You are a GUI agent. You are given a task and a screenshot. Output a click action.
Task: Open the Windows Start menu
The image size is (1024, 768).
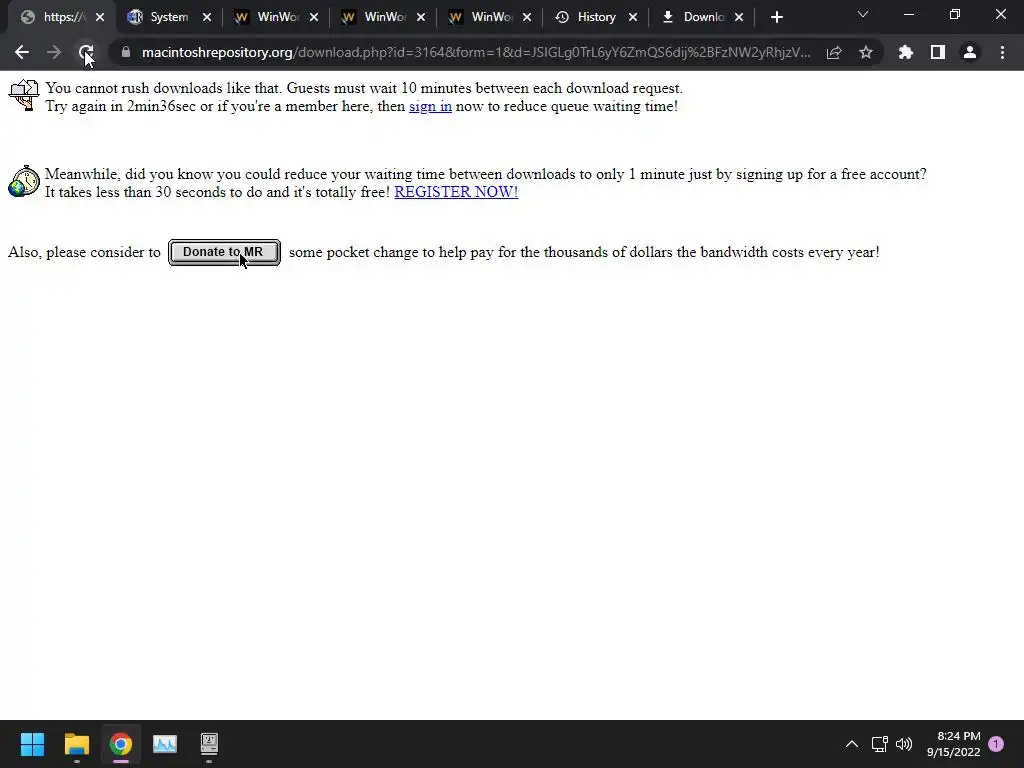point(32,744)
